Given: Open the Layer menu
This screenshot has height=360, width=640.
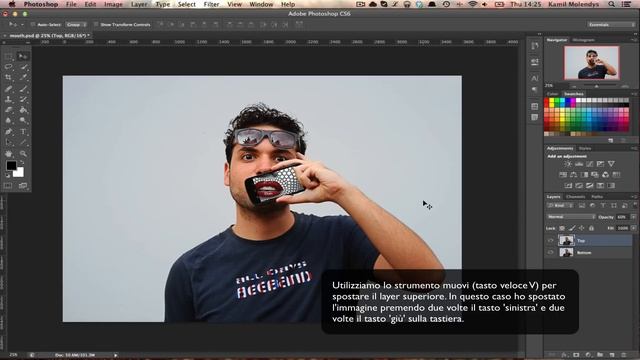Looking at the screenshot, I should coord(139,4).
